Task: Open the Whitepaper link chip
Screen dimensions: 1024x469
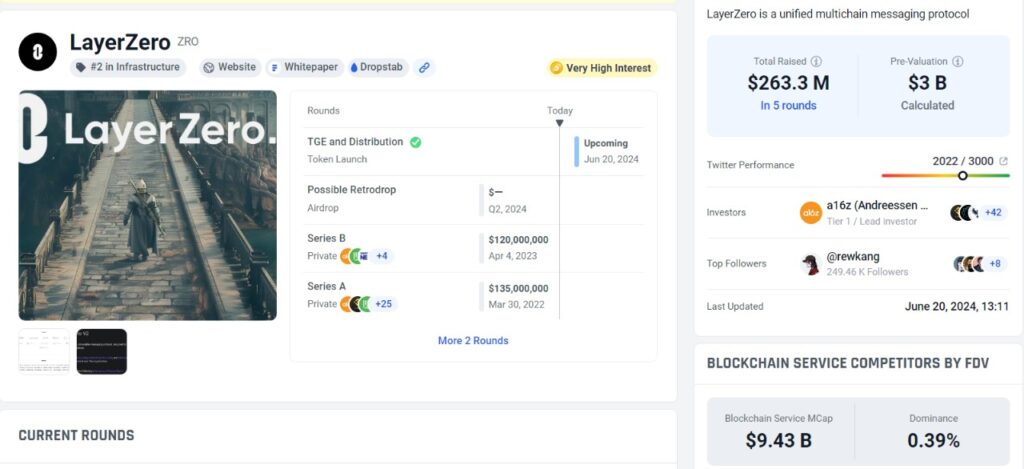Action: tap(304, 67)
